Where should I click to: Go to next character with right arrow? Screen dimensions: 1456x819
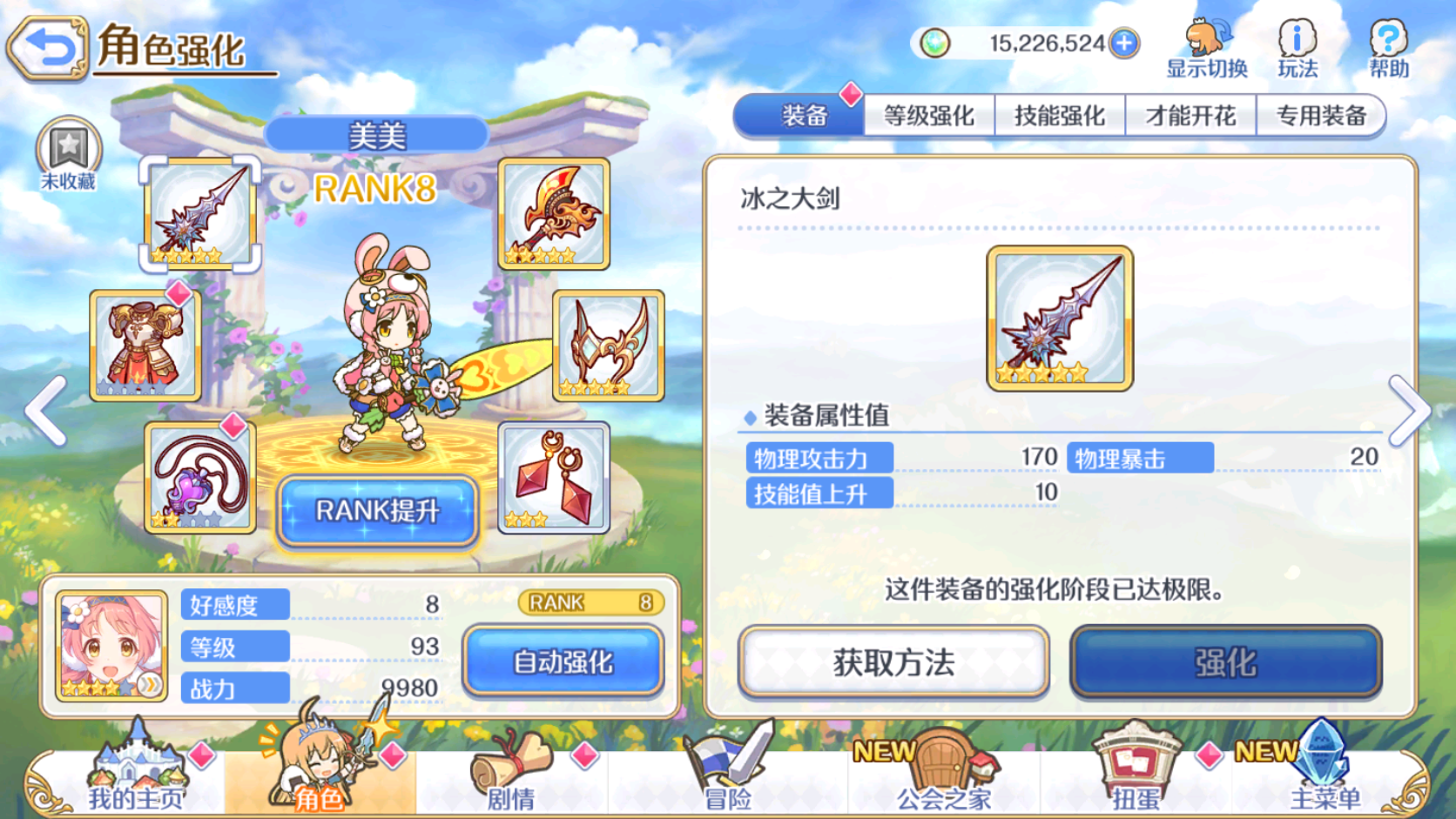tap(1410, 411)
